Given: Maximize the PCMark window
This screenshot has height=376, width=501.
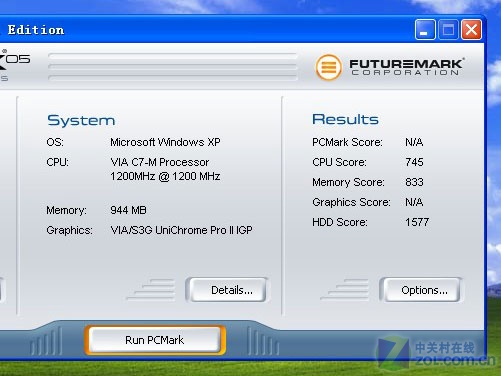Looking at the screenshot, I should [448, 30].
